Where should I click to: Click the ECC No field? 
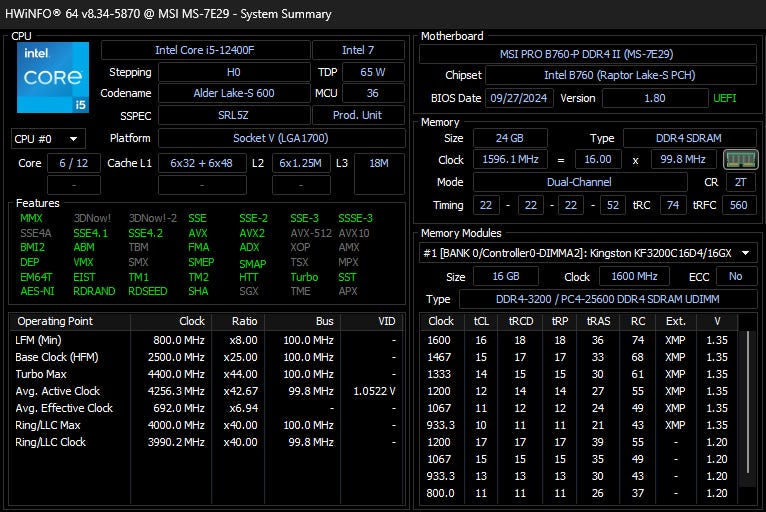click(x=736, y=277)
